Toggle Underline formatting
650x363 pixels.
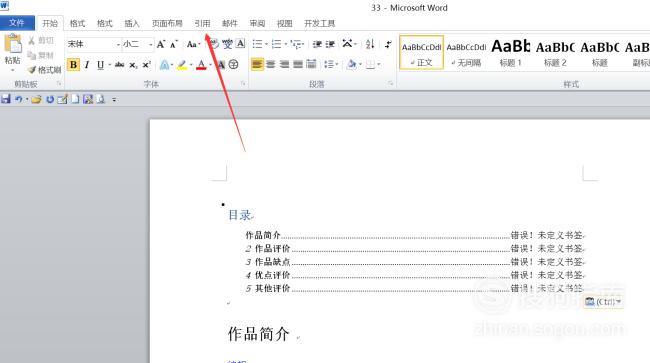click(x=100, y=65)
